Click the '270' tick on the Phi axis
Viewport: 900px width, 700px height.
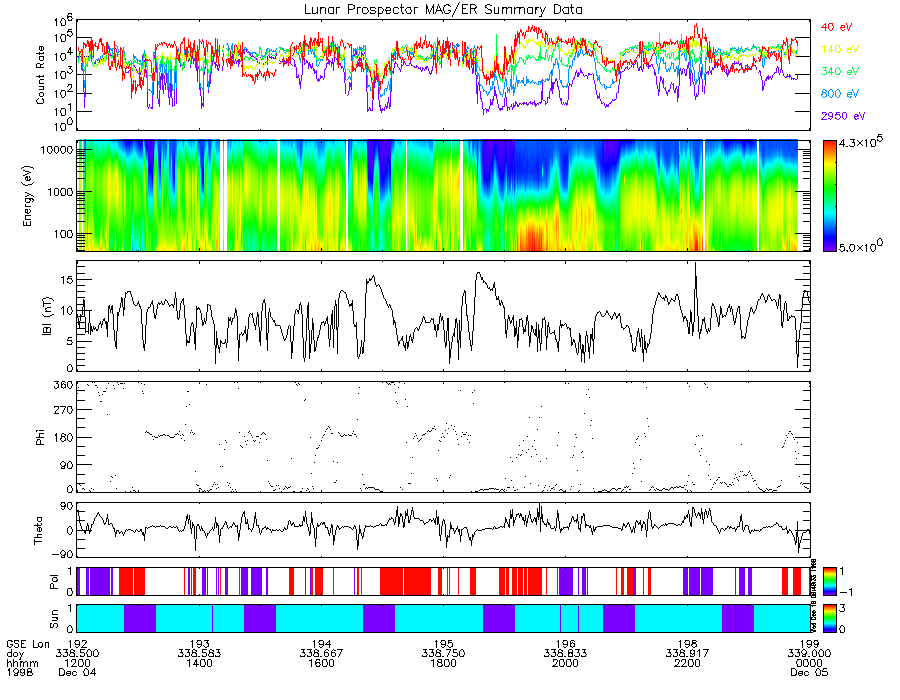pos(64,410)
